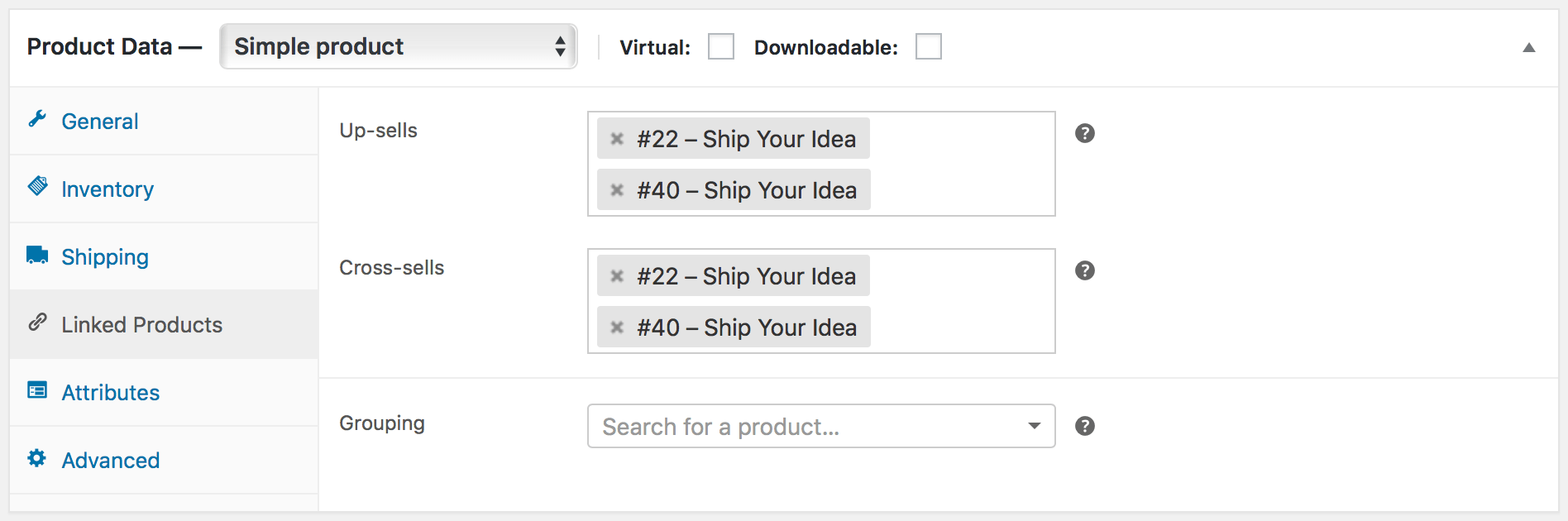
Task: Click the Inventory tag icon
Action: (37, 188)
